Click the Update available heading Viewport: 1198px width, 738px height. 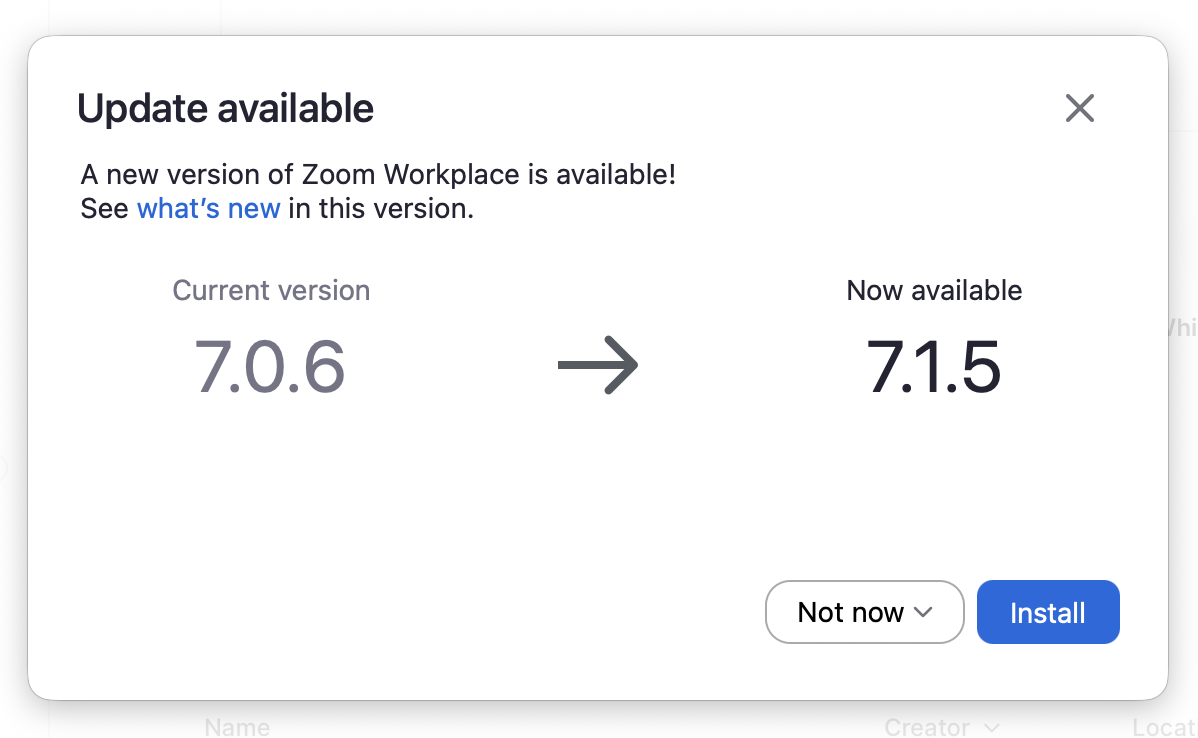click(225, 108)
